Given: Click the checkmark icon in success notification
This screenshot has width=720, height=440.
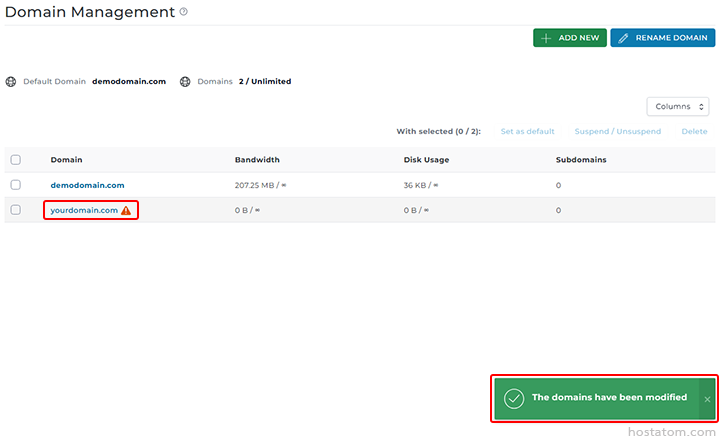Looking at the screenshot, I should tap(514, 398).
